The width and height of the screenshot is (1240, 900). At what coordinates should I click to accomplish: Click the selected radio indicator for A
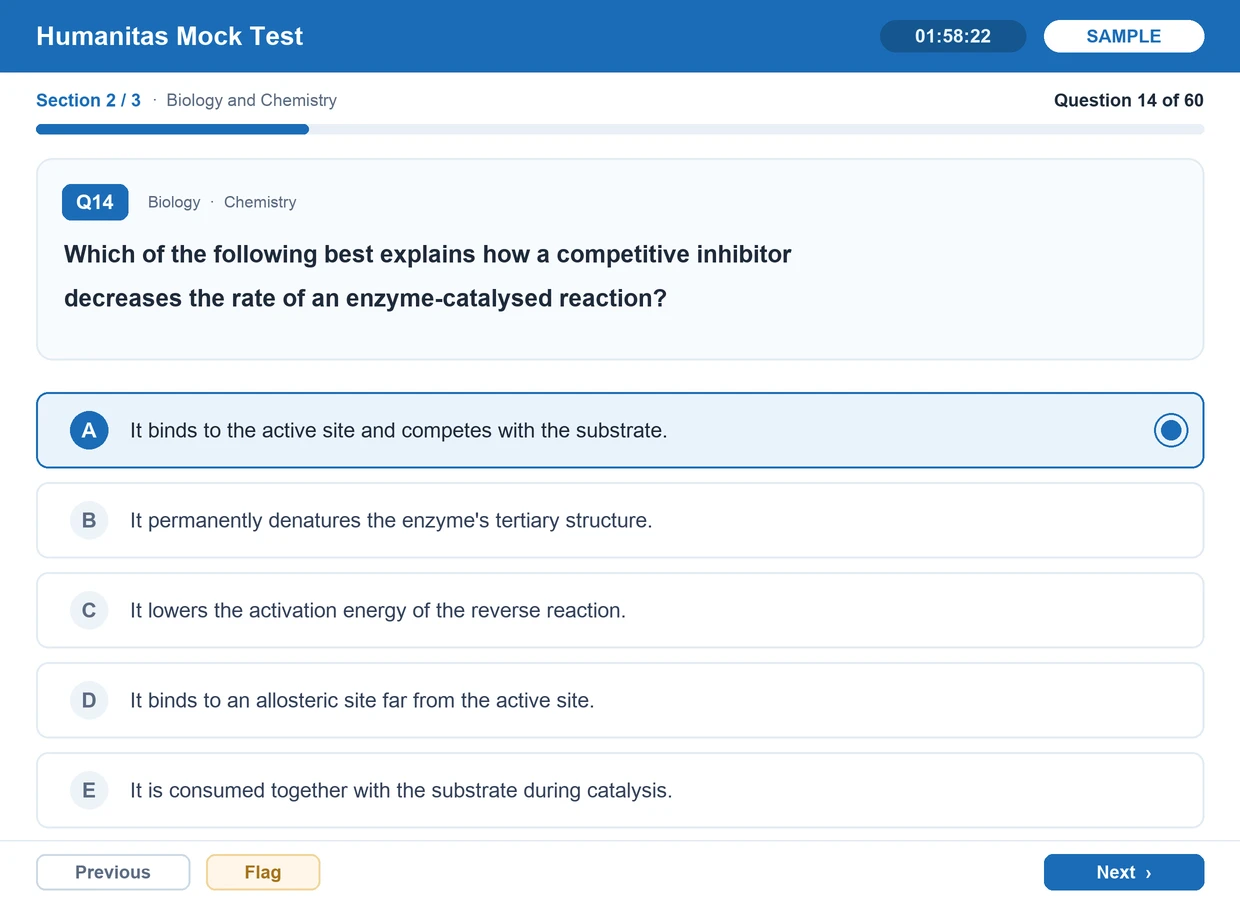point(1171,430)
